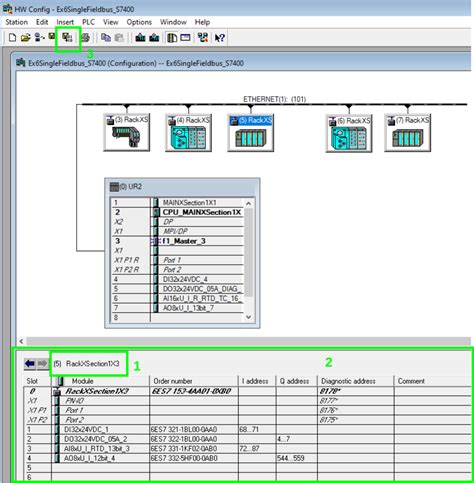Select AI8xU_I_RTD_13bit_3 module row
The height and width of the screenshot is (483, 474).
tap(248, 449)
